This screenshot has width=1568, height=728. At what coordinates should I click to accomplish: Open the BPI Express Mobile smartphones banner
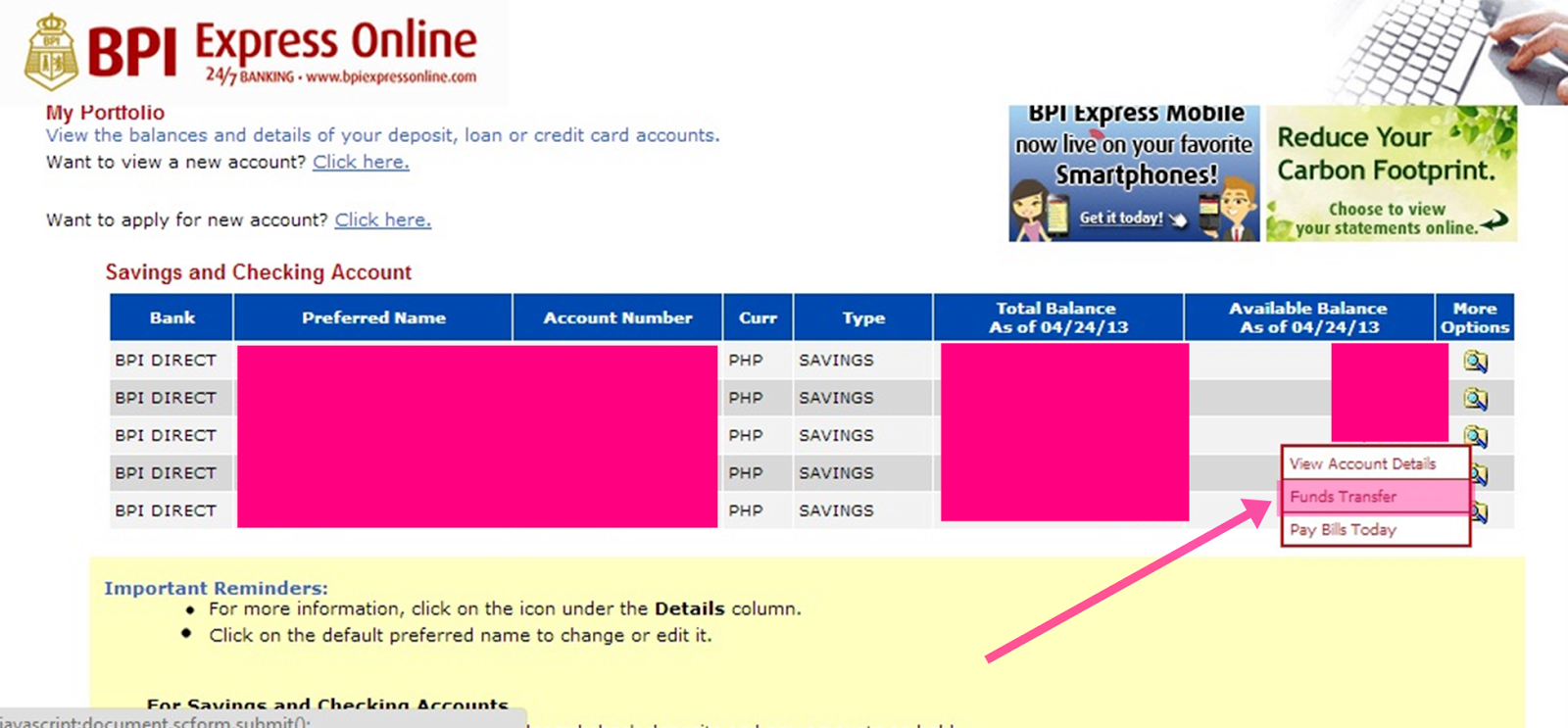click(1134, 173)
